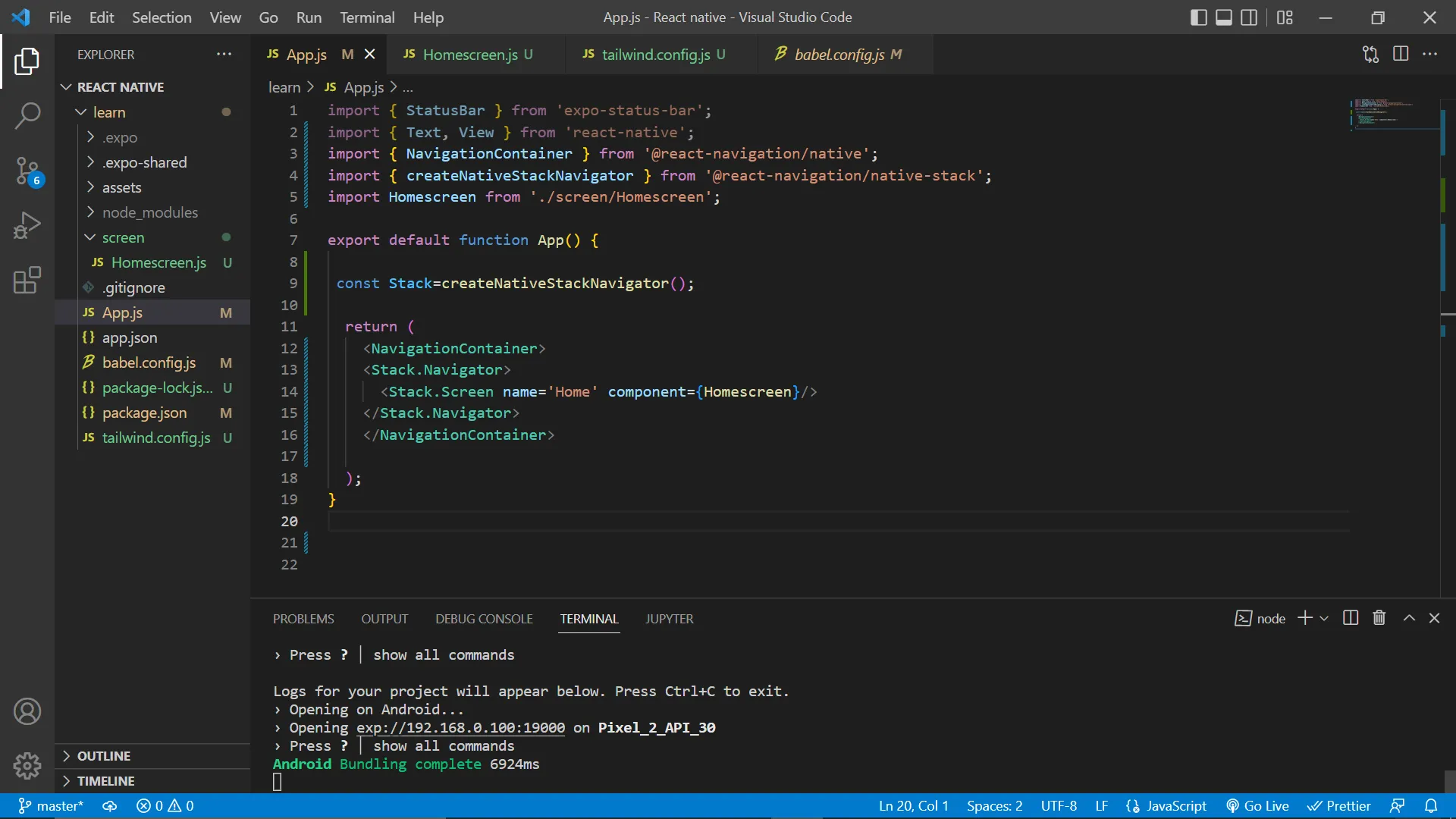
Task: Open the Terminal menu
Action: [x=367, y=17]
